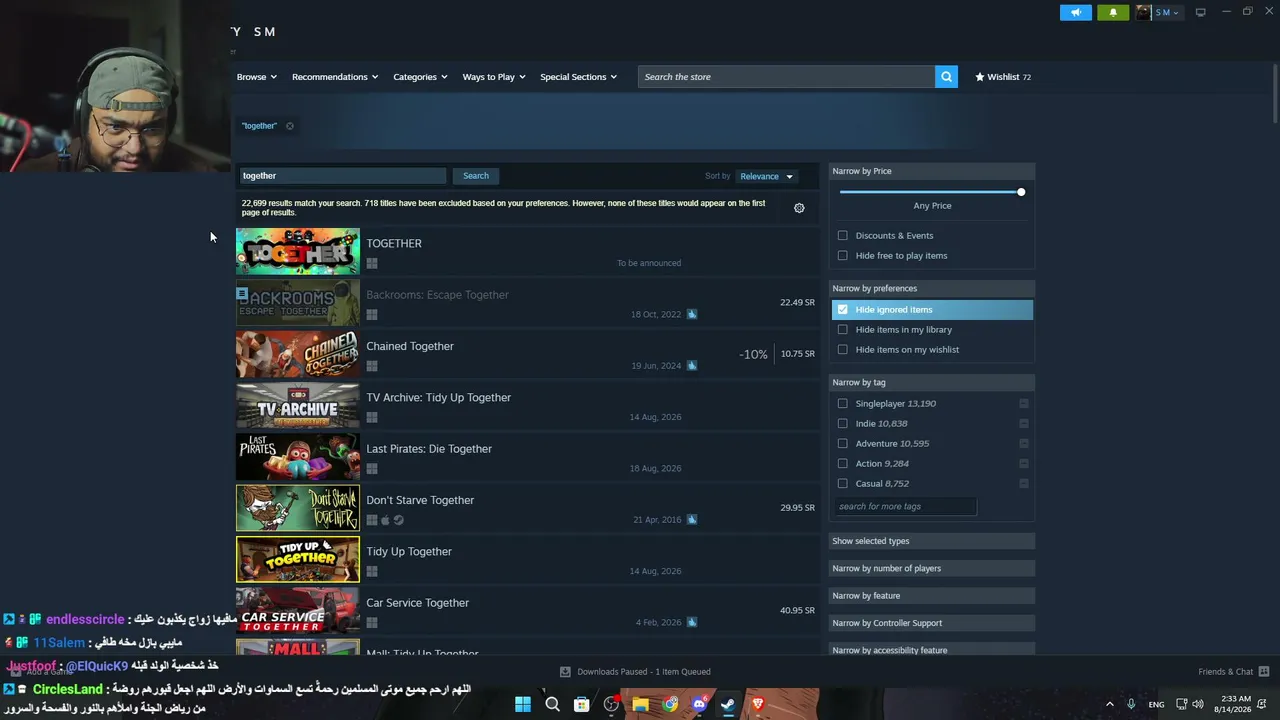Filter by Indie tag checkbox

(843, 424)
